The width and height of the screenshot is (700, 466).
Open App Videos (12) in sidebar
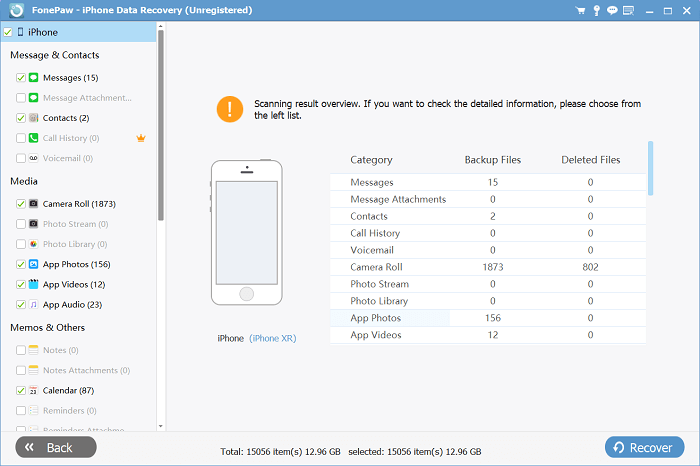[x=74, y=284]
